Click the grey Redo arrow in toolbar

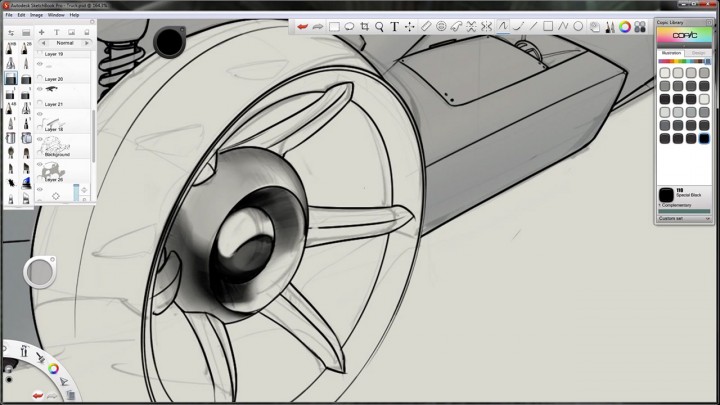(x=318, y=27)
